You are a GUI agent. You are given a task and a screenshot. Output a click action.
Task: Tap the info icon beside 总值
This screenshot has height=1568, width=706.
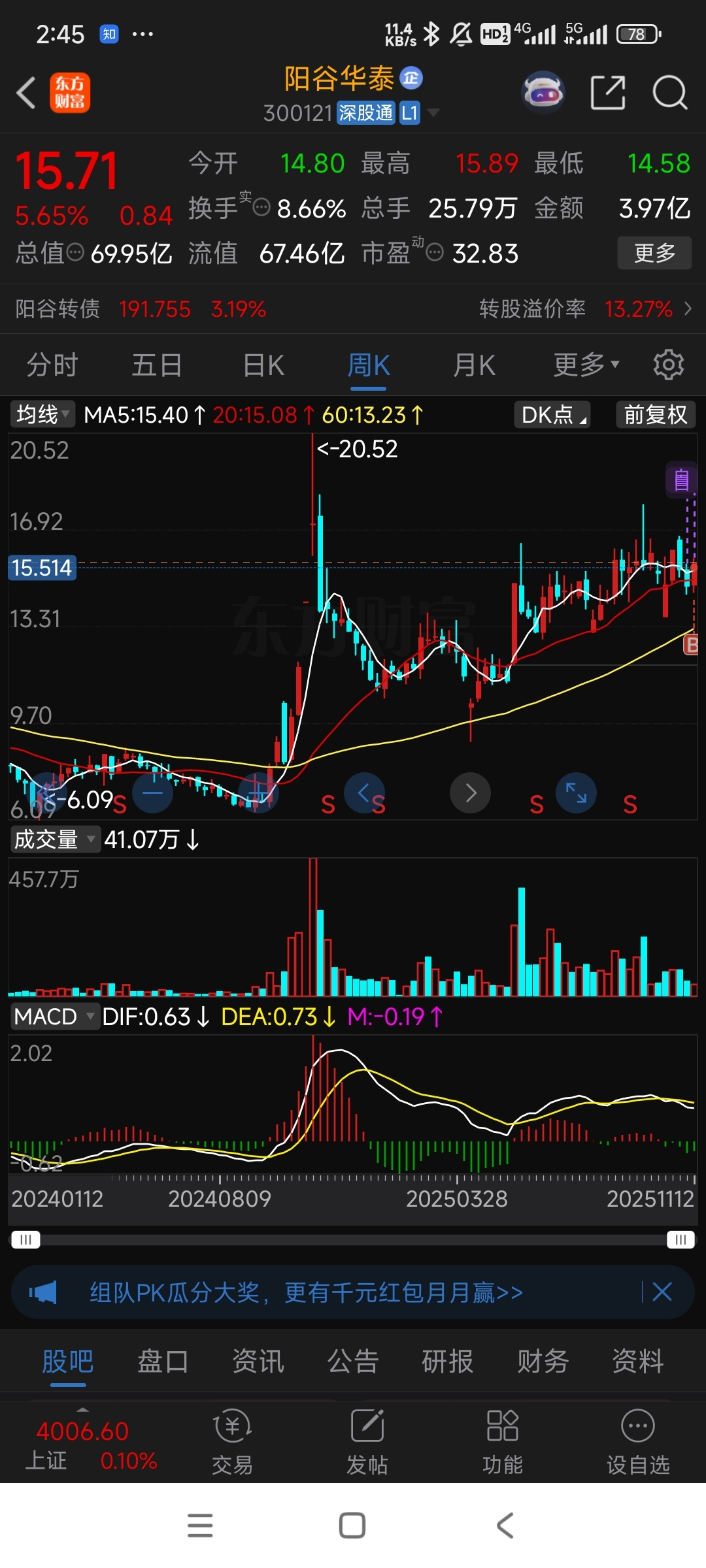75,252
